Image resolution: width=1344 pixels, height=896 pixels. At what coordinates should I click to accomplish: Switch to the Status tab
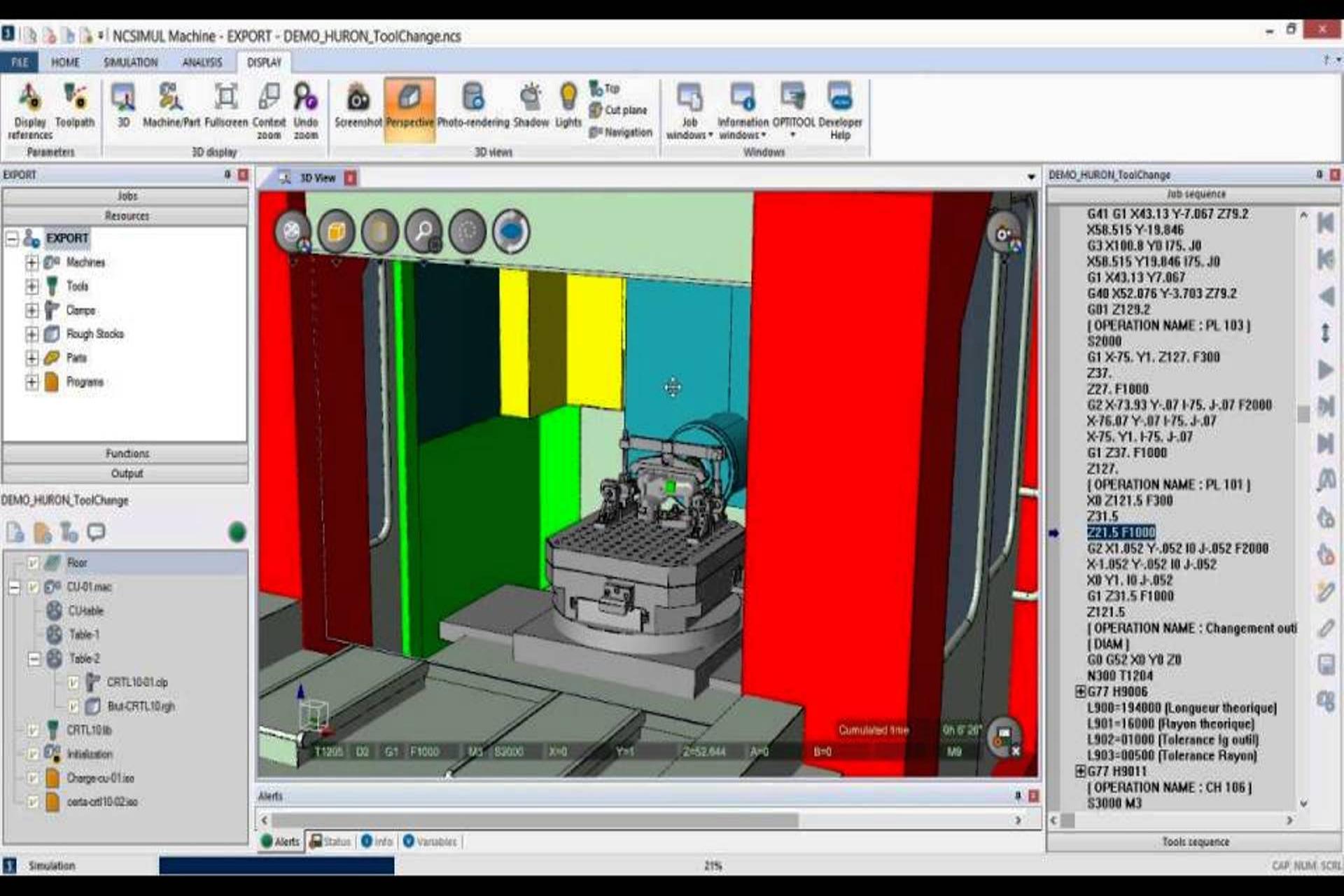(x=330, y=841)
